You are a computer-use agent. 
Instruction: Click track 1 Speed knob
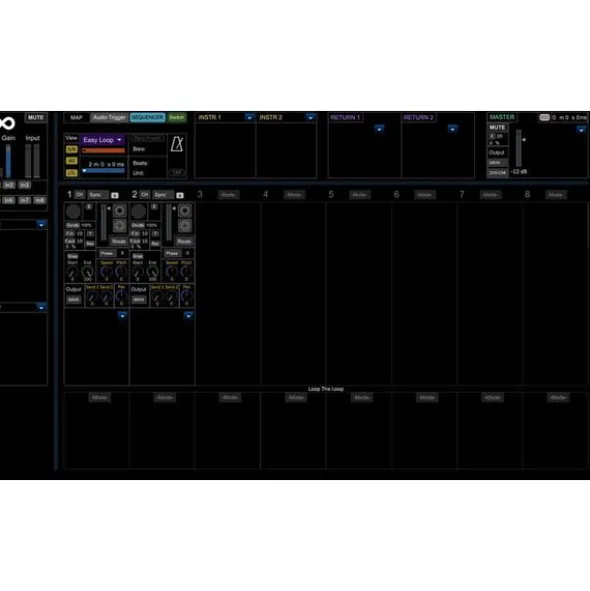[x=106, y=272]
